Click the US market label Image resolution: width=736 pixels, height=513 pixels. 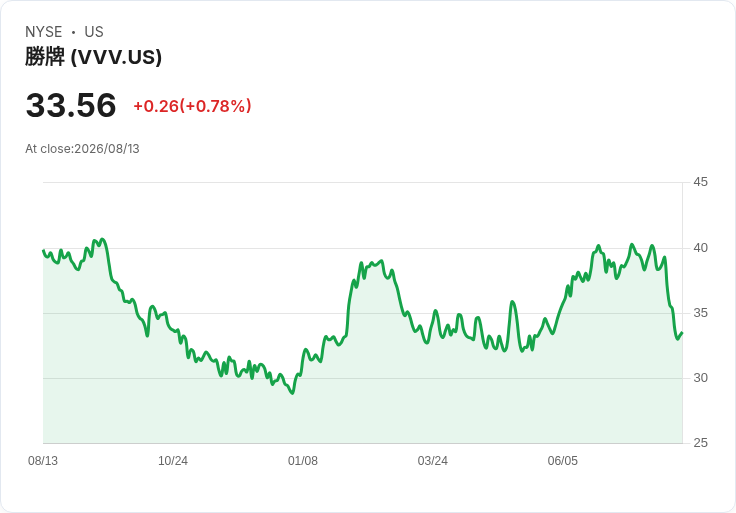[x=94, y=32]
